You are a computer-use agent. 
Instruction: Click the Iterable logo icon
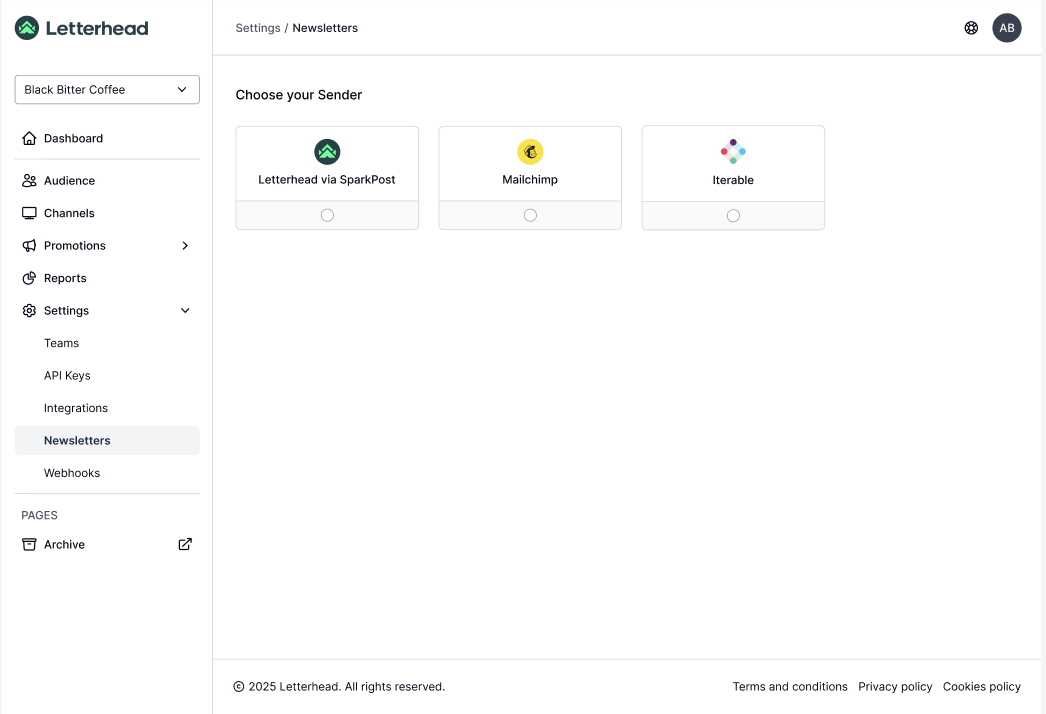coord(733,152)
